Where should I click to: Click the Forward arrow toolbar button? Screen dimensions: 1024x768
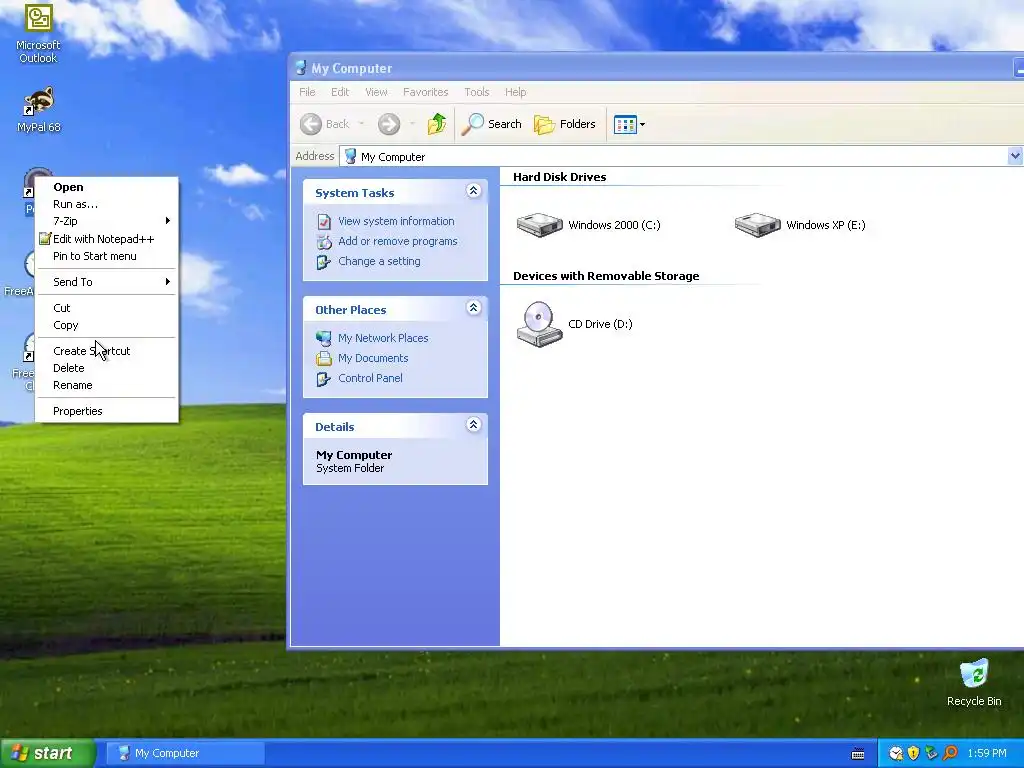pyautogui.click(x=389, y=124)
